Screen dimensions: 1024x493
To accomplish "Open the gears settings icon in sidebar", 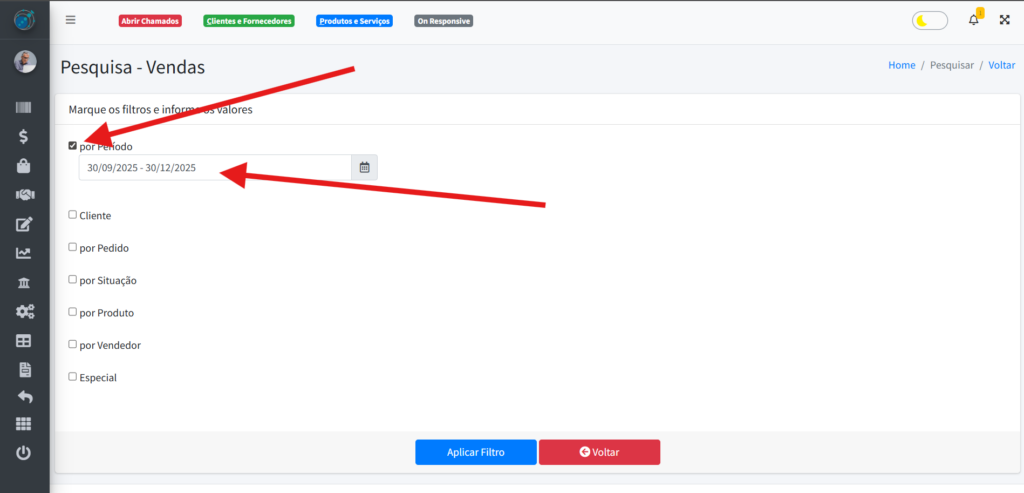I will click(x=24, y=311).
